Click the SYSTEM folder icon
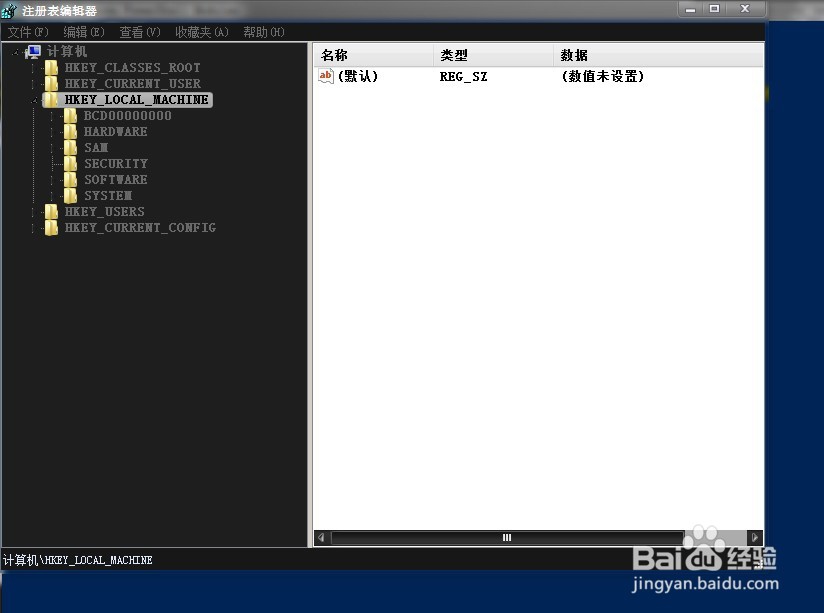The image size is (824, 613). pyautogui.click(x=70, y=196)
